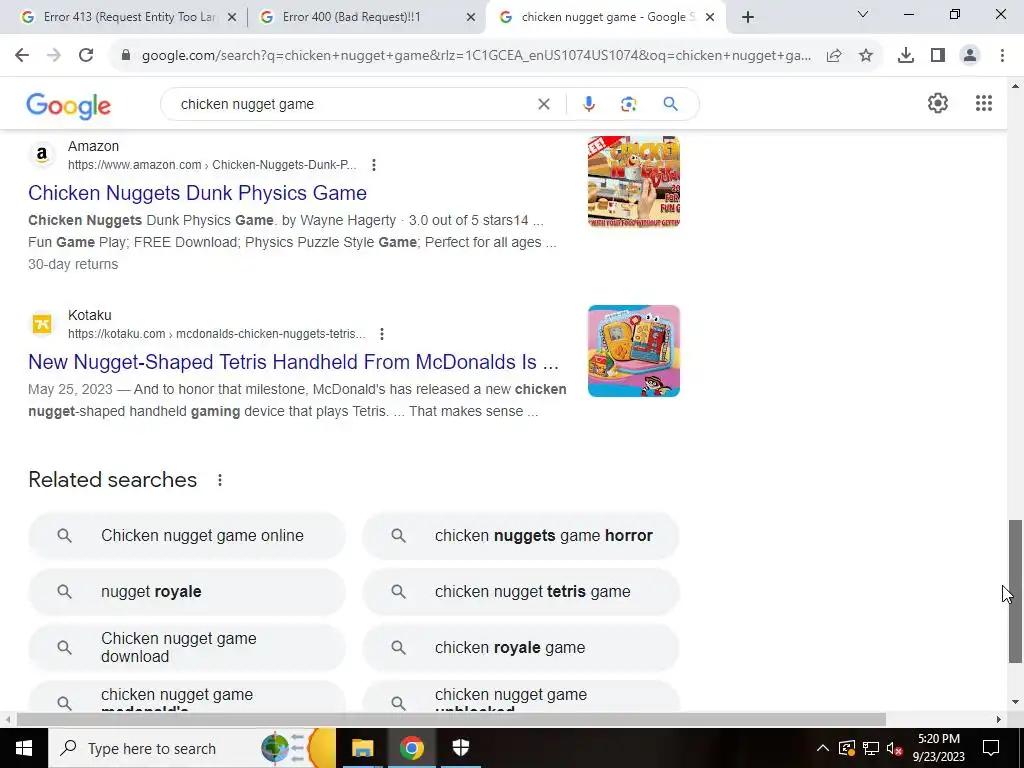Viewport: 1024px width, 768px height.
Task: Click the Kotaku favicon in results
Action: coord(42,324)
